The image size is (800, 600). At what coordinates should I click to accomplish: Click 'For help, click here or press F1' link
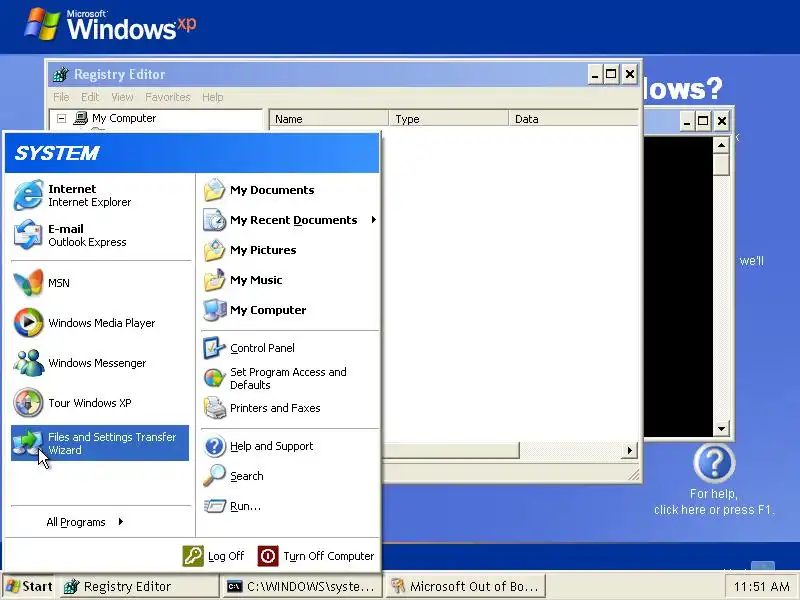(714, 502)
